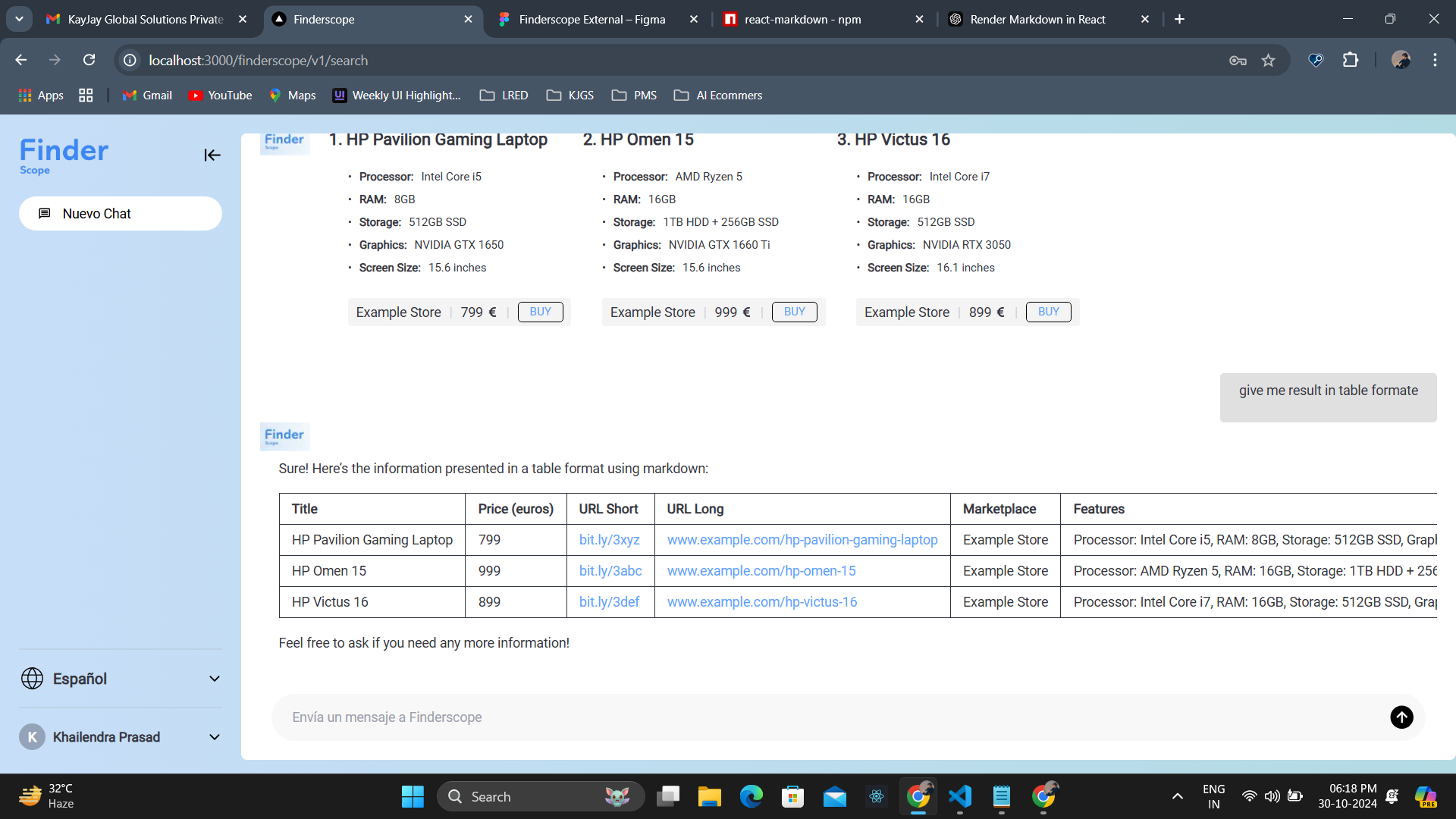Viewport: 1456px width, 819px height.
Task: Start a Nuevo Chat
Action: point(121,214)
